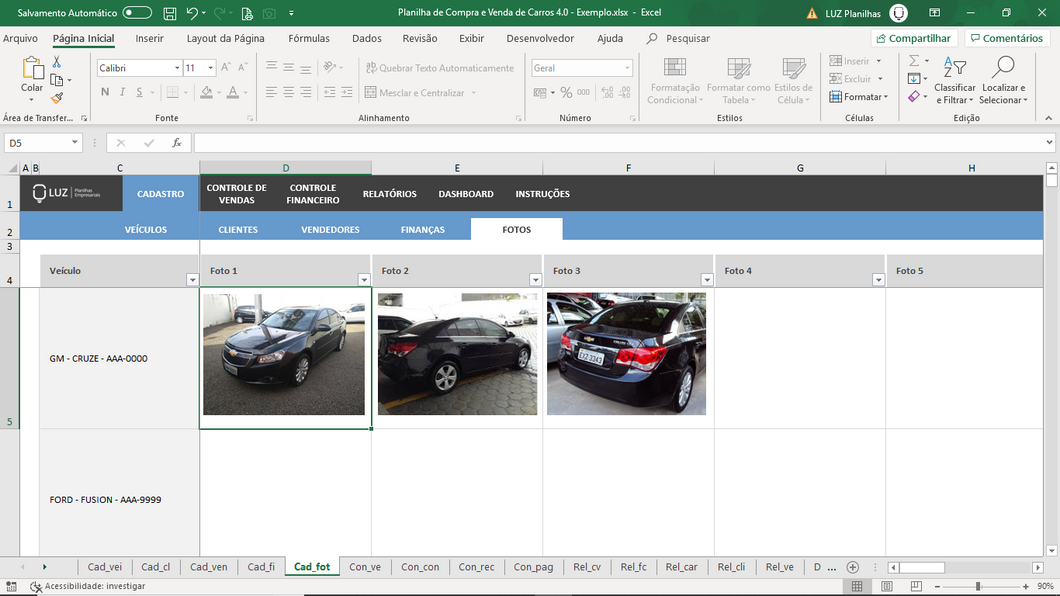
Task: Click the insert function fx icon
Action: click(x=176, y=143)
